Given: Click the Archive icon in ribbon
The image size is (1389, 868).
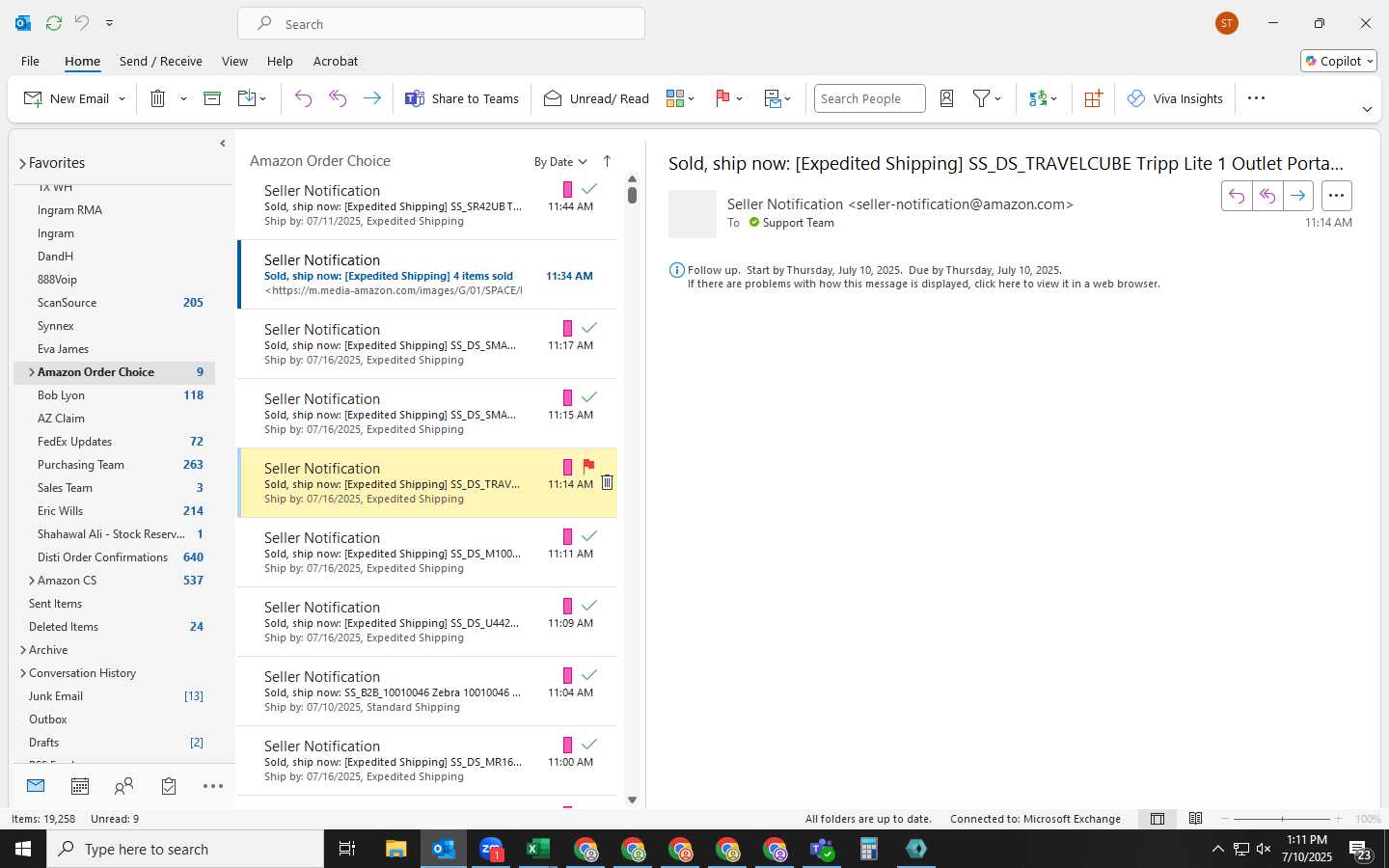Looking at the screenshot, I should (212, 98).
